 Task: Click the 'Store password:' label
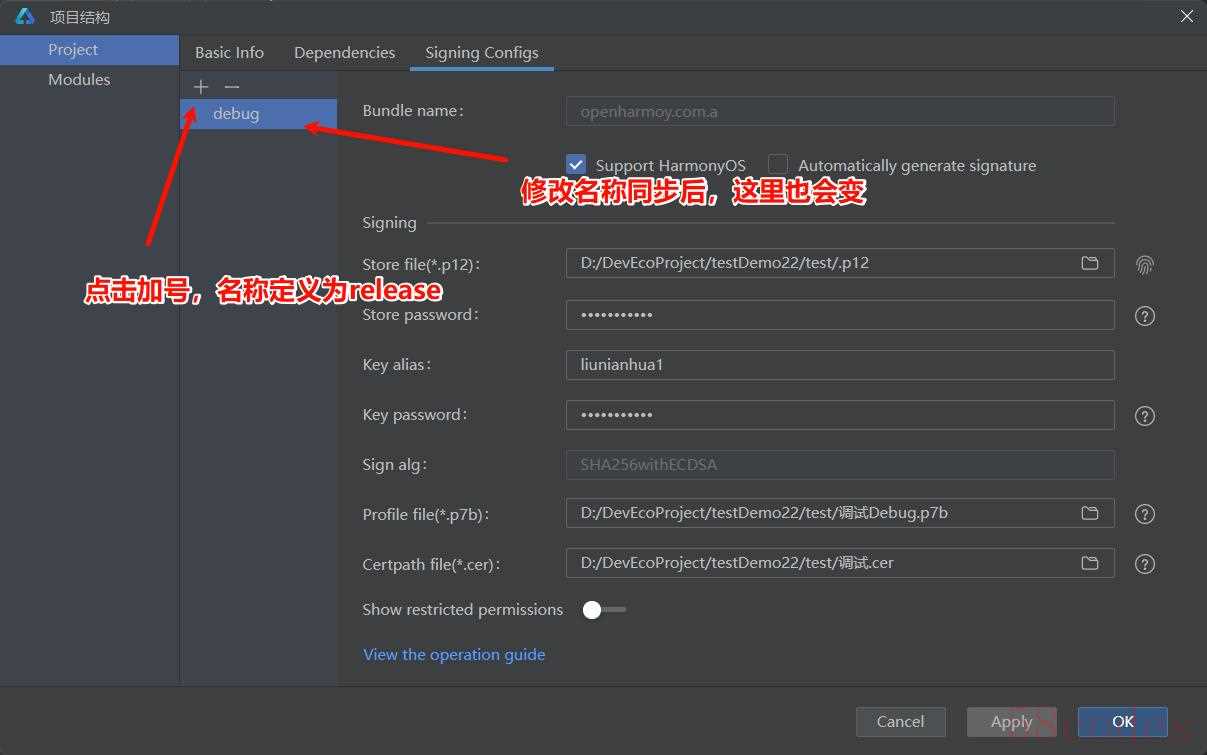(421, 315)
